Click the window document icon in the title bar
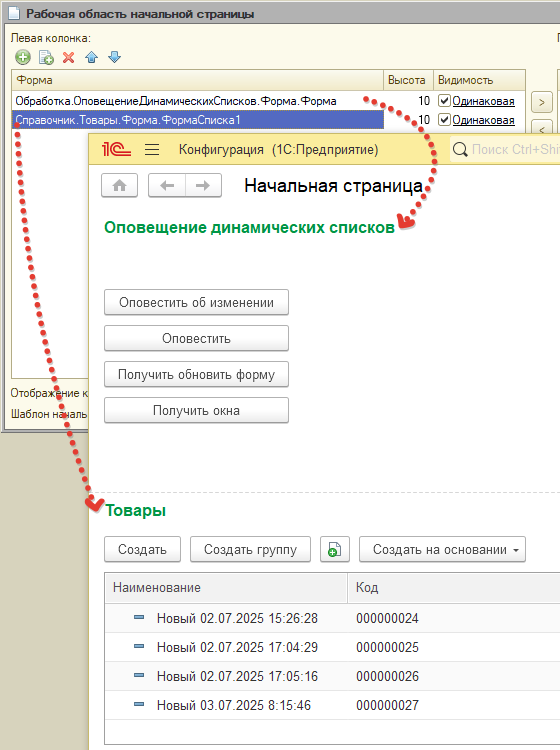This screenshot has height=750, width=560. [x=14, y=13]
